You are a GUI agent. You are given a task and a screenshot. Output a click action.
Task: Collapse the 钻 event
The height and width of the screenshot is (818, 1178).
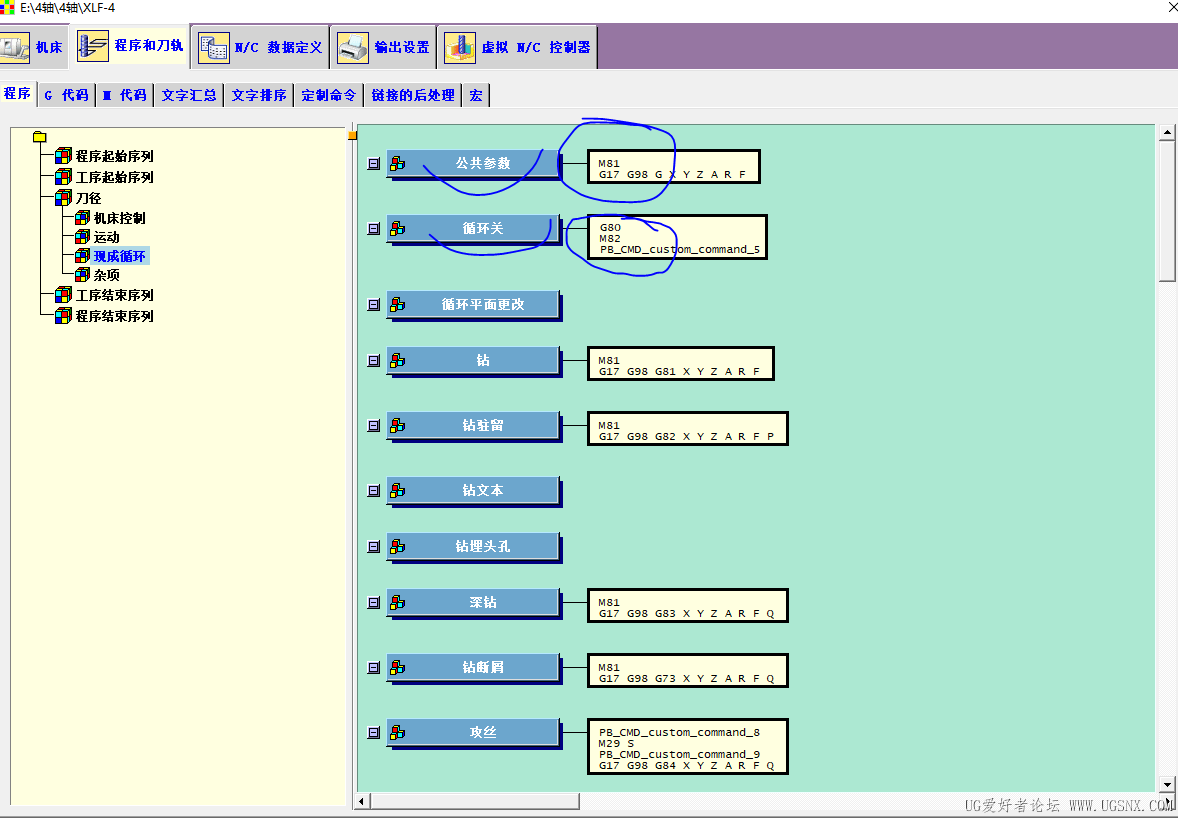point(373,361)
